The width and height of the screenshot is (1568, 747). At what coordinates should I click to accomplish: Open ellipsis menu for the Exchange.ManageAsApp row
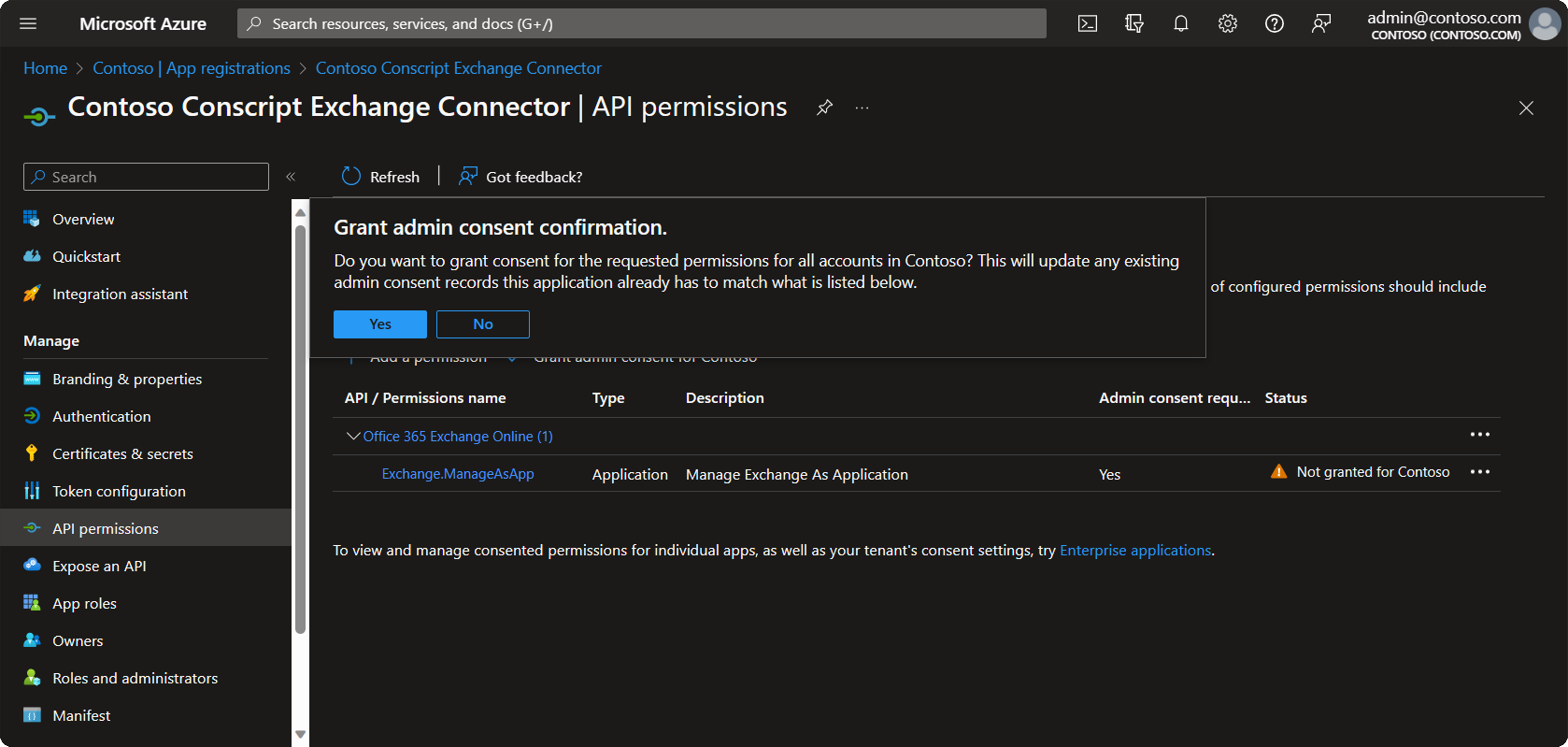tap(1480, 472)
